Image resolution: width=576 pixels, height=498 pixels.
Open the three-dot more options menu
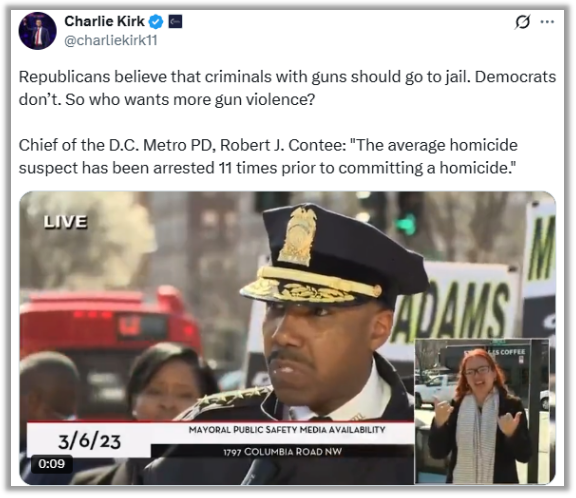click(x=547, y=22)
